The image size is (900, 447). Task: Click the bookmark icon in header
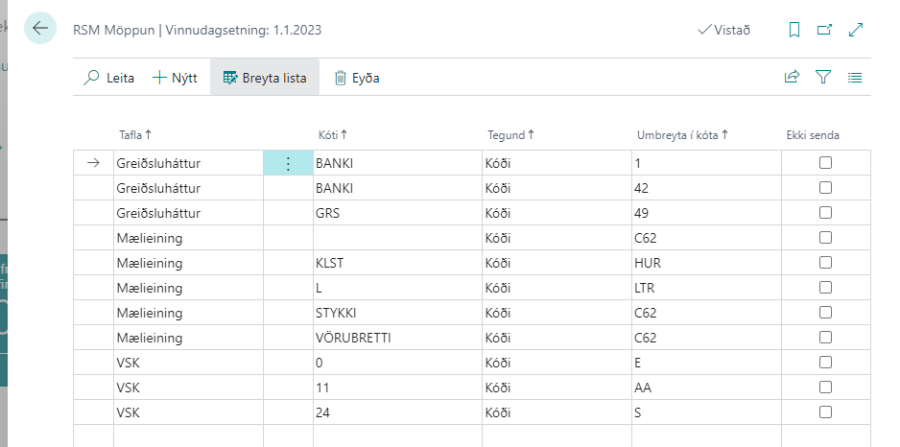(795, 31)
